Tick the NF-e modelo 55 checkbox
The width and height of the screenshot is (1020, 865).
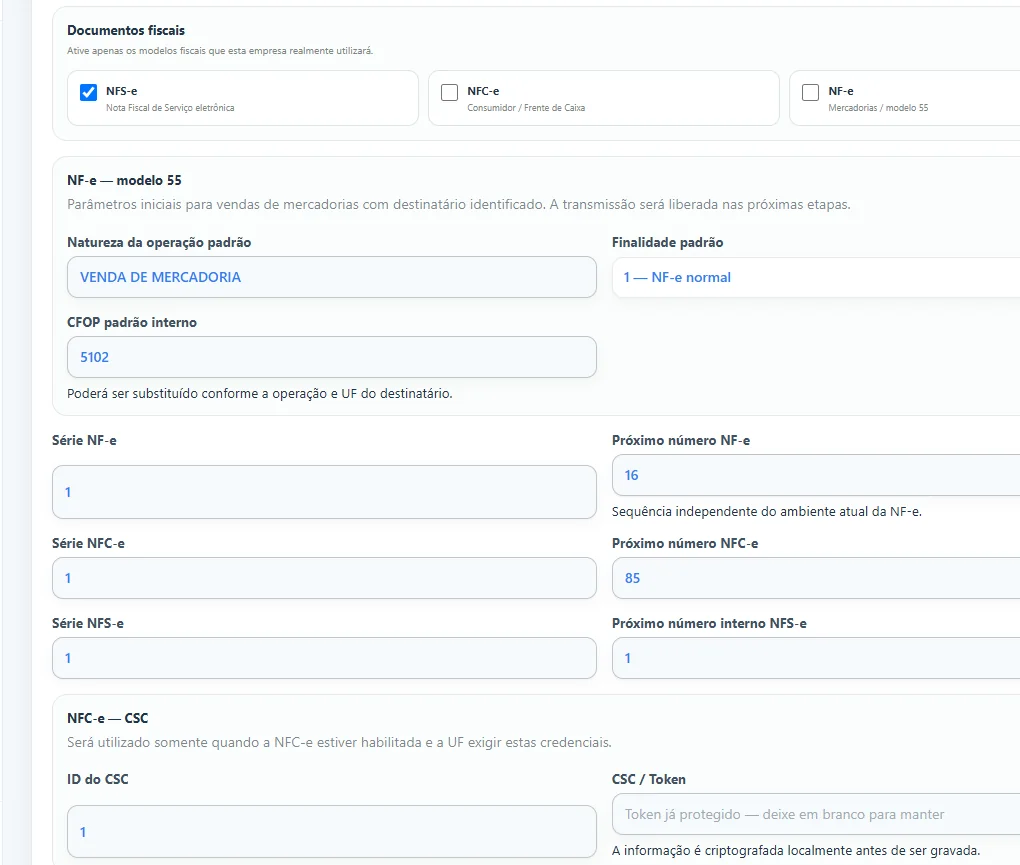(x=811, y=92)
